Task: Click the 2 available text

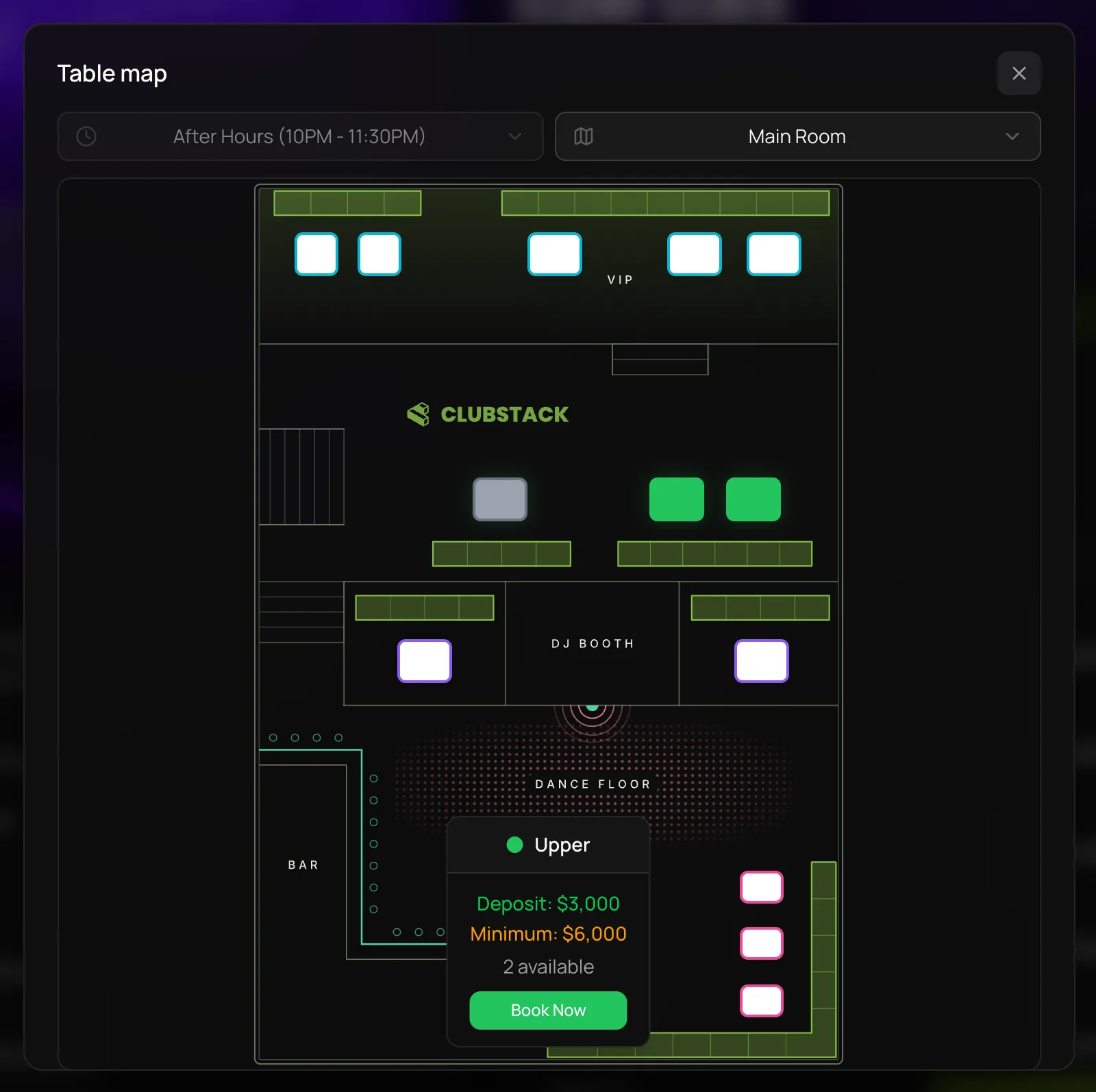Action: click(548, 967)
